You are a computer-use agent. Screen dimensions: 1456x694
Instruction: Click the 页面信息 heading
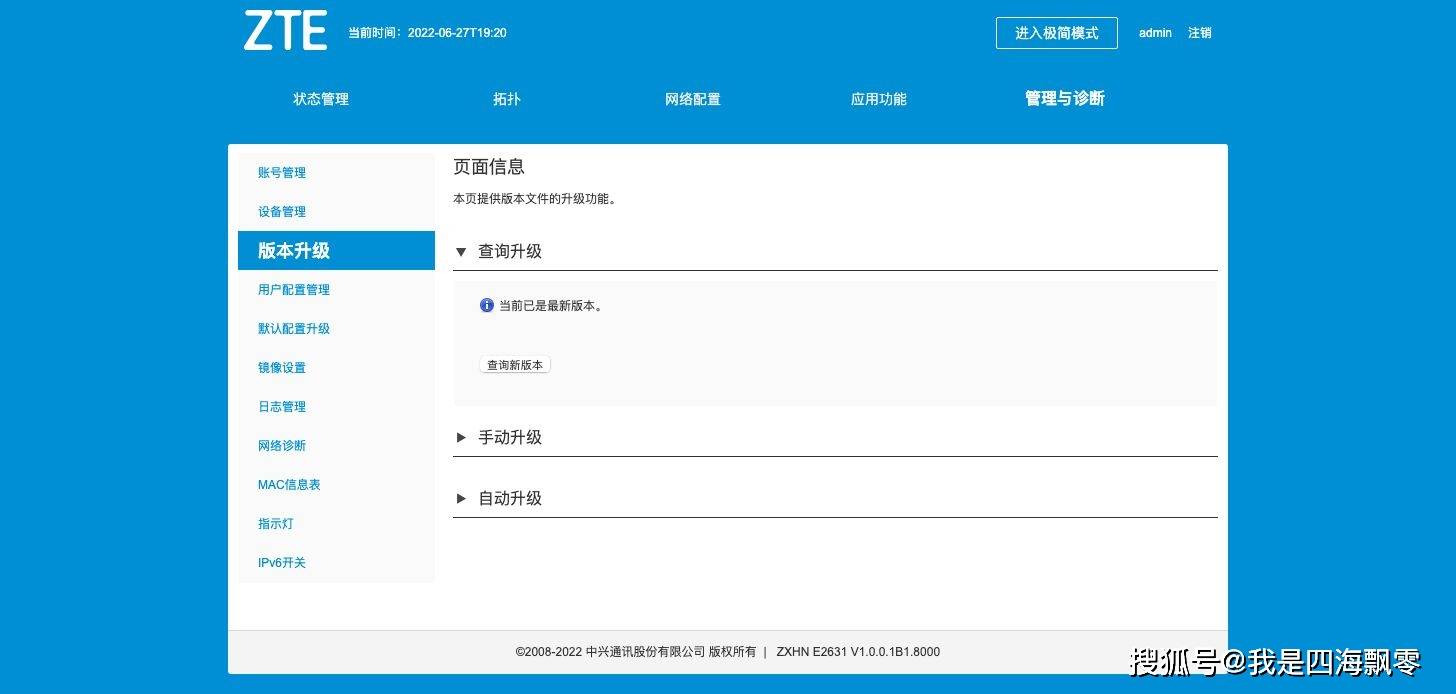click(489, 167)
